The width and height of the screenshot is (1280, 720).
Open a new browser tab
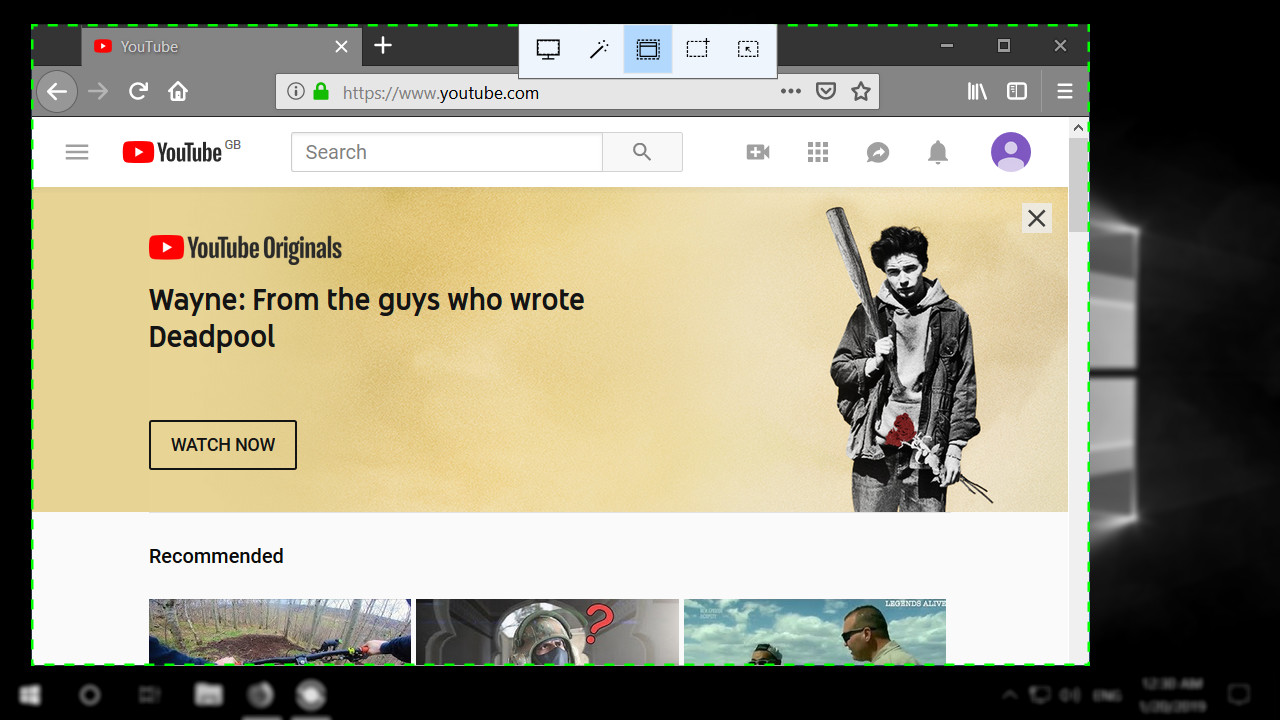click(383, 46)
